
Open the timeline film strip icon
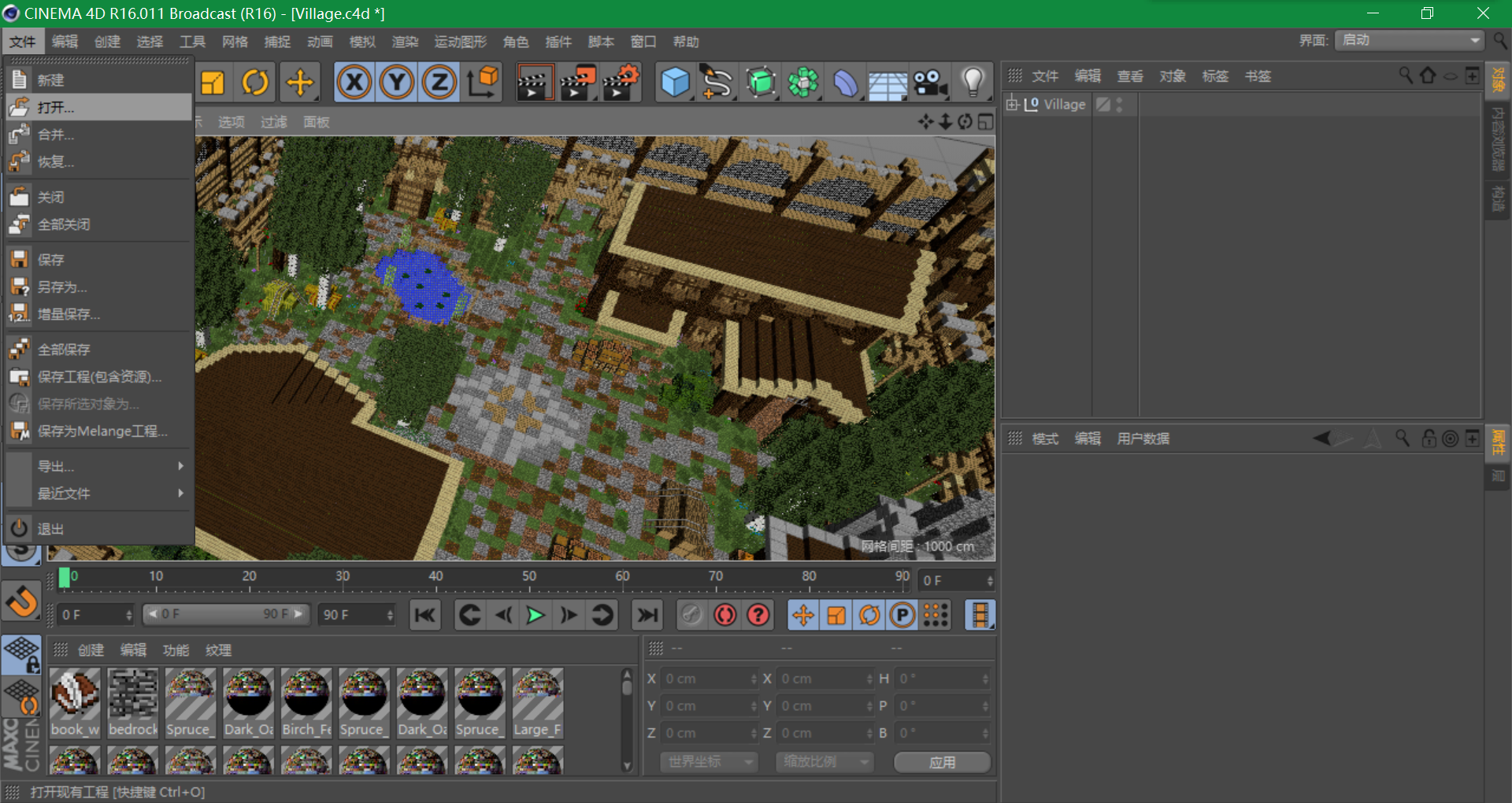point(980,615)
